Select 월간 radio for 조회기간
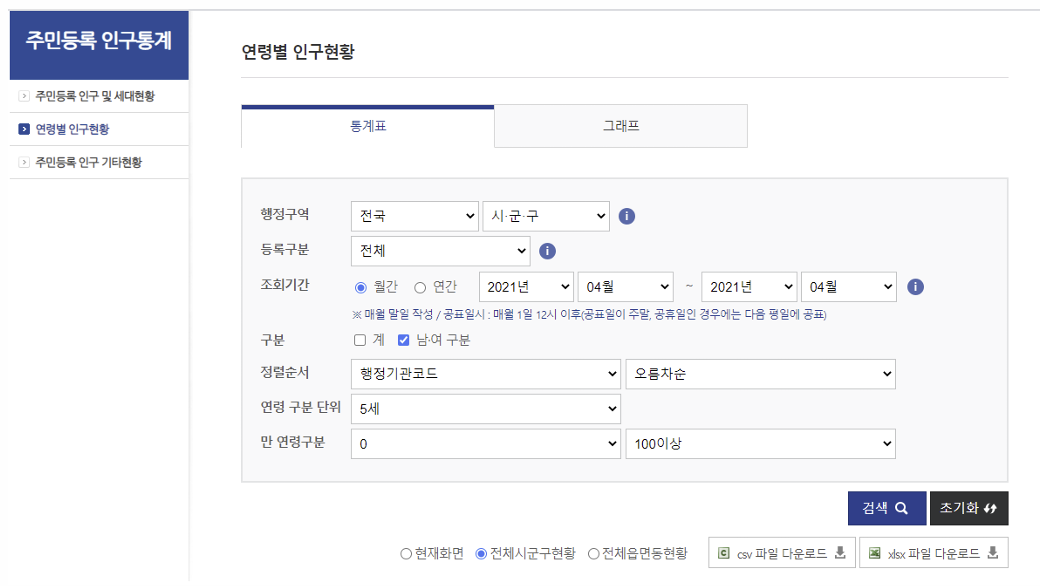 tap(360, 288)
